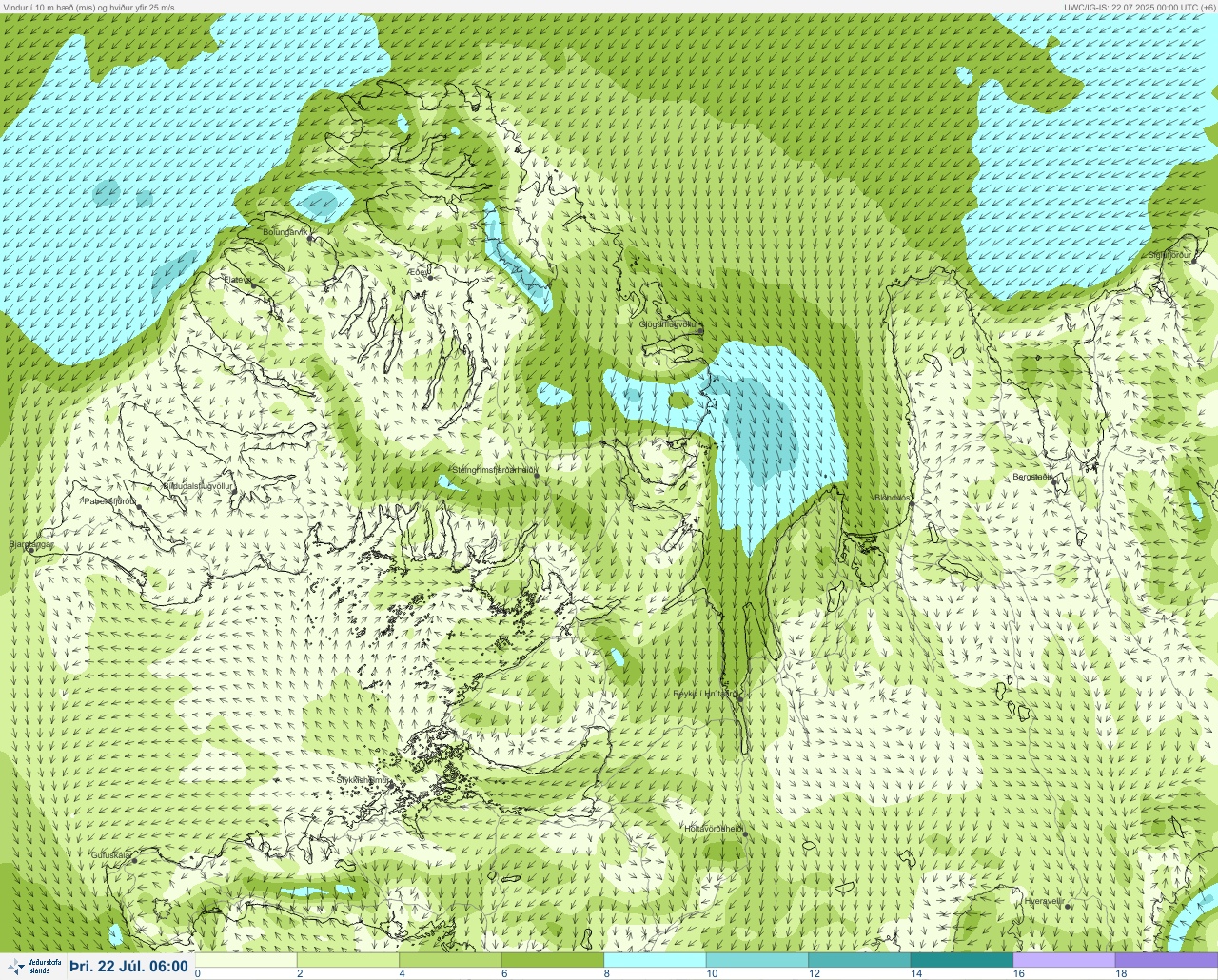Click the UWC/IG-IS 22.07.2025 timestamp text
The image size is (1218, 980).
1139,7
